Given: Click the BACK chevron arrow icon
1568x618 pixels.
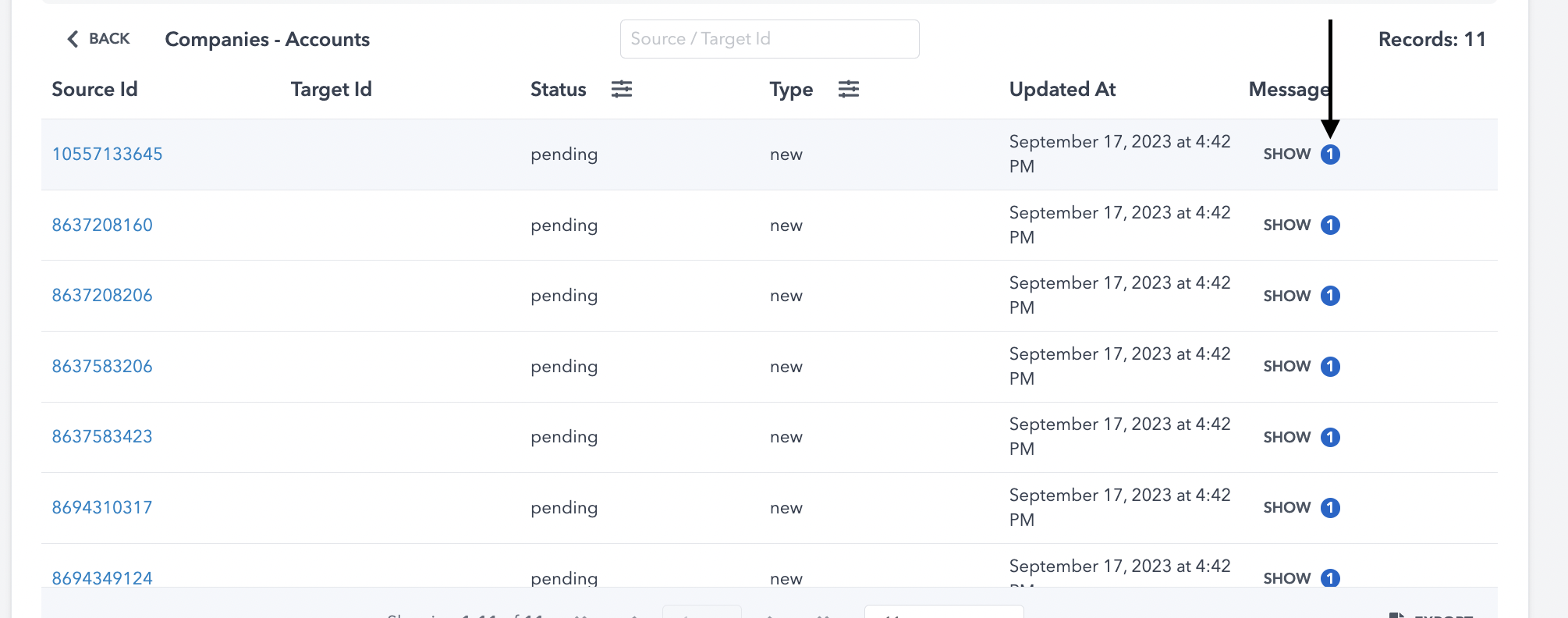Looking at the screenshot, I should [73, 39].
